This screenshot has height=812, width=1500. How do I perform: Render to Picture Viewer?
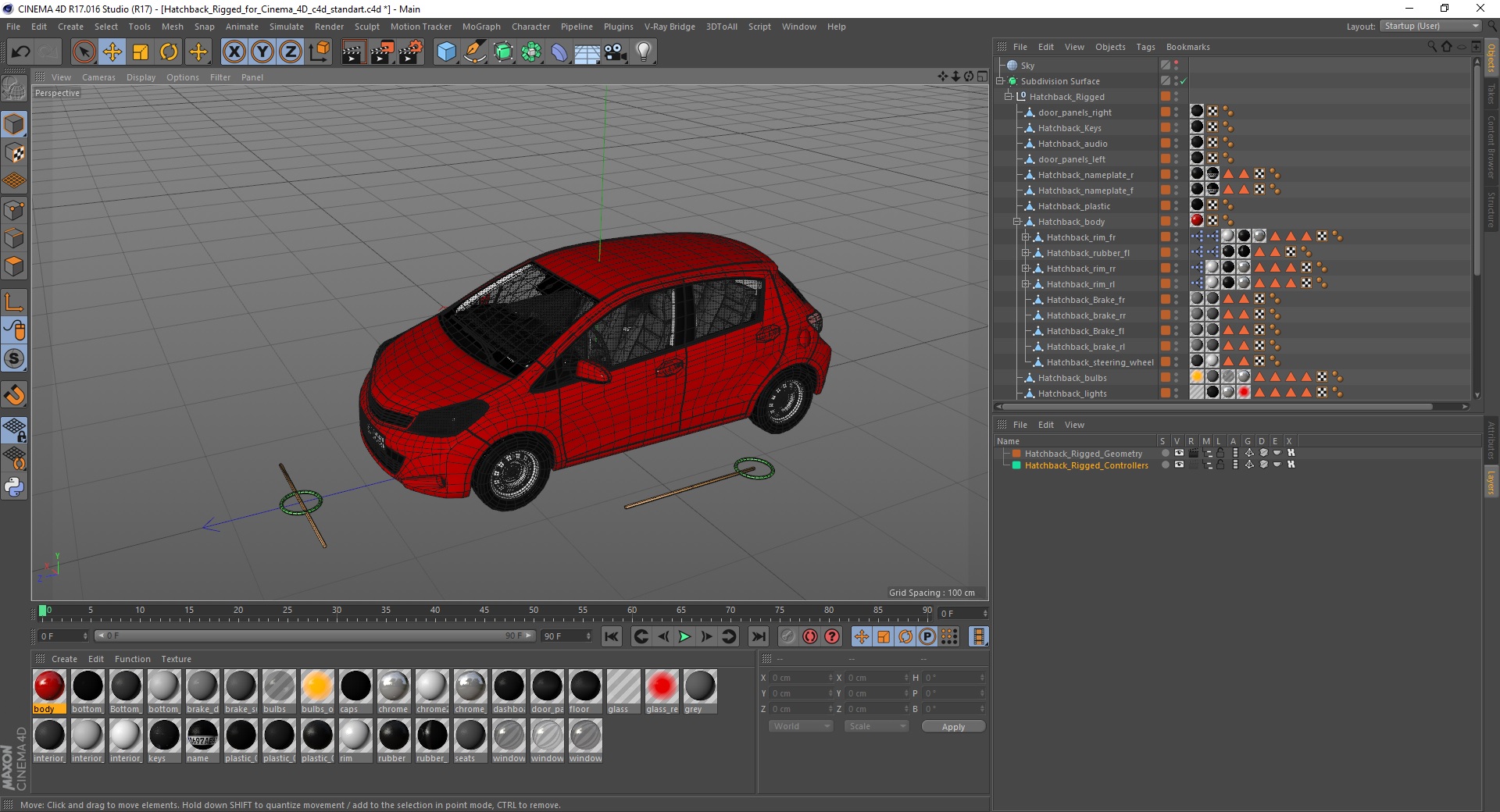point(382,52)
